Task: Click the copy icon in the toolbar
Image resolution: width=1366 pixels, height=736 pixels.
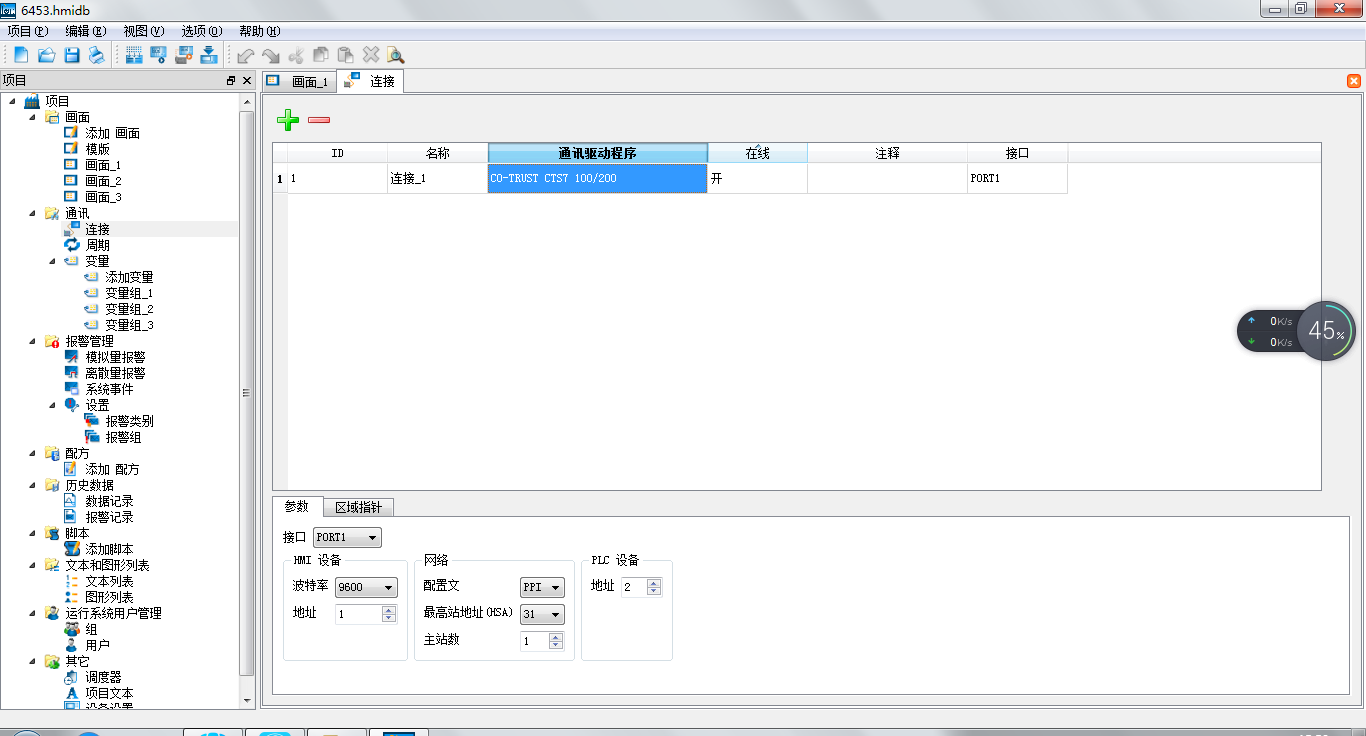Action: click(321, 56)
